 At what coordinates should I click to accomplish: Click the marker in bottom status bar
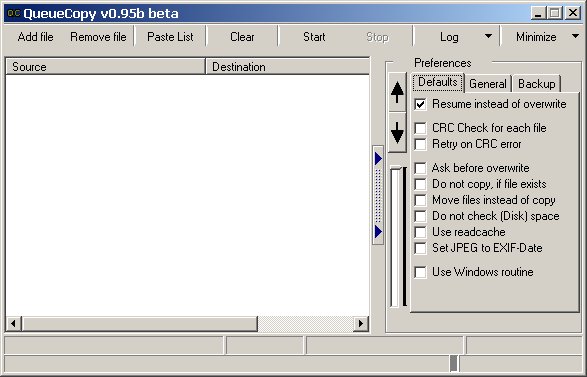(x=454, y=363)
